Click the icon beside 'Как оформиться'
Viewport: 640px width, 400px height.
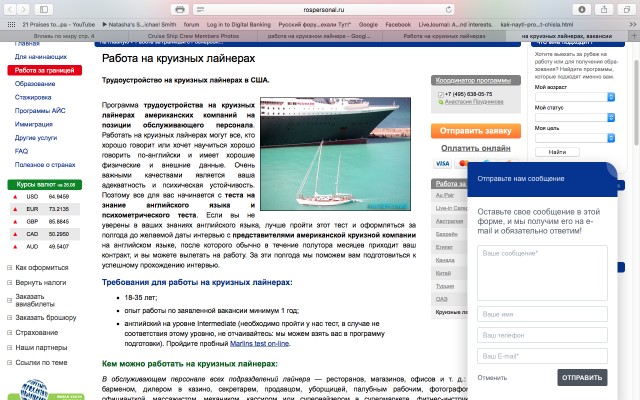tap(8, 268)
